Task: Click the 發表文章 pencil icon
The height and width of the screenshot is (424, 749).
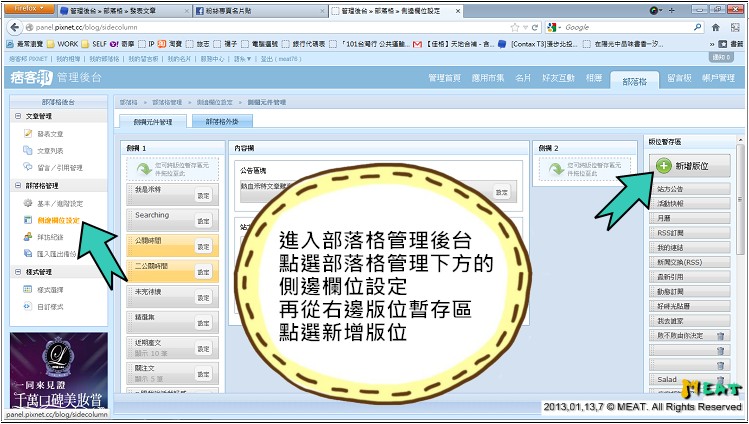Action: coord(28,134)
